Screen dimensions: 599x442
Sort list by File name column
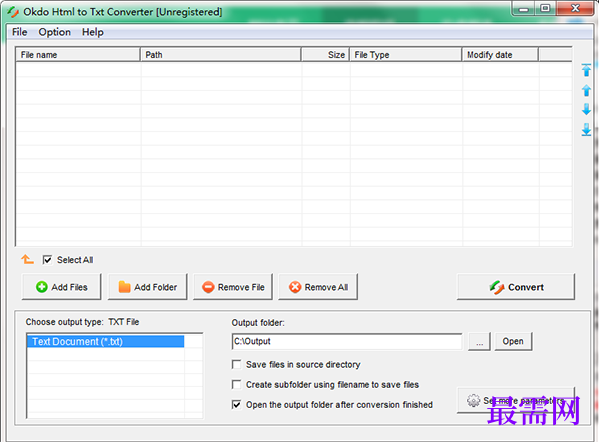[x=78, y=55]
